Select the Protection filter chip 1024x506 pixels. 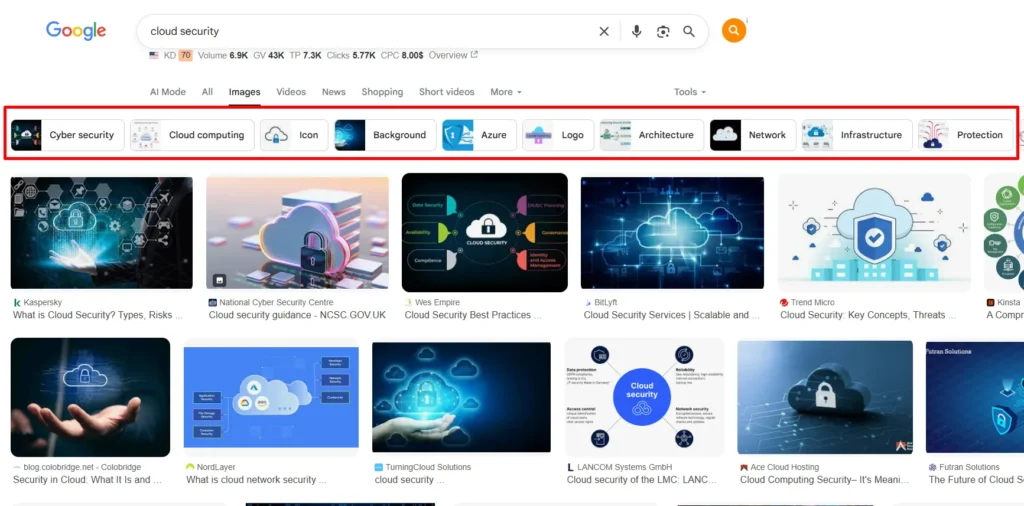965,135
